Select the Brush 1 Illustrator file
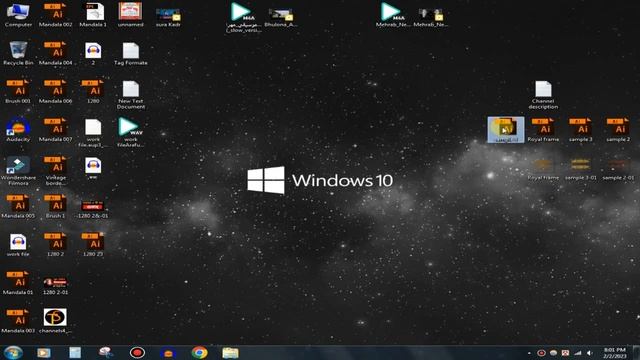This screenshot has height=360, width=640. click(x=56, y=206)
